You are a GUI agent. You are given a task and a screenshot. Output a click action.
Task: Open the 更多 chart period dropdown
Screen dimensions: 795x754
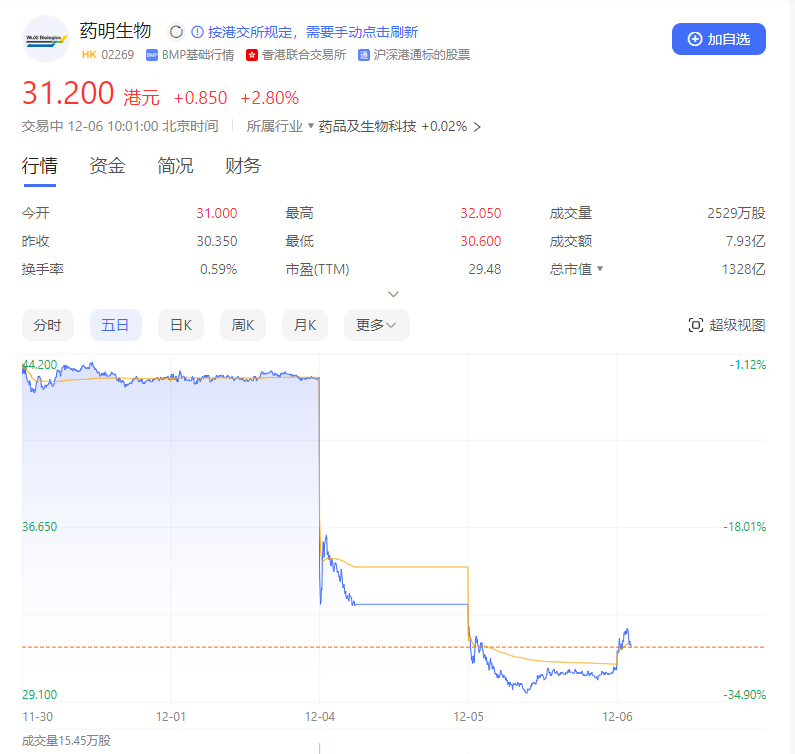pos(376,325)
